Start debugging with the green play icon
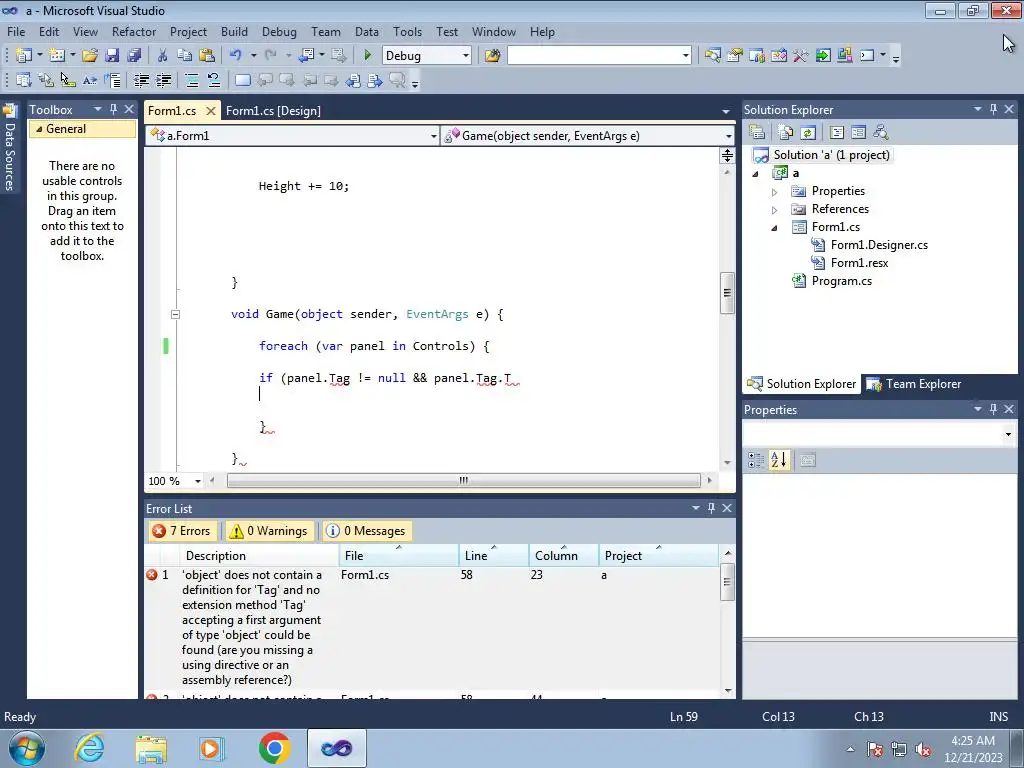 [367, 56]
